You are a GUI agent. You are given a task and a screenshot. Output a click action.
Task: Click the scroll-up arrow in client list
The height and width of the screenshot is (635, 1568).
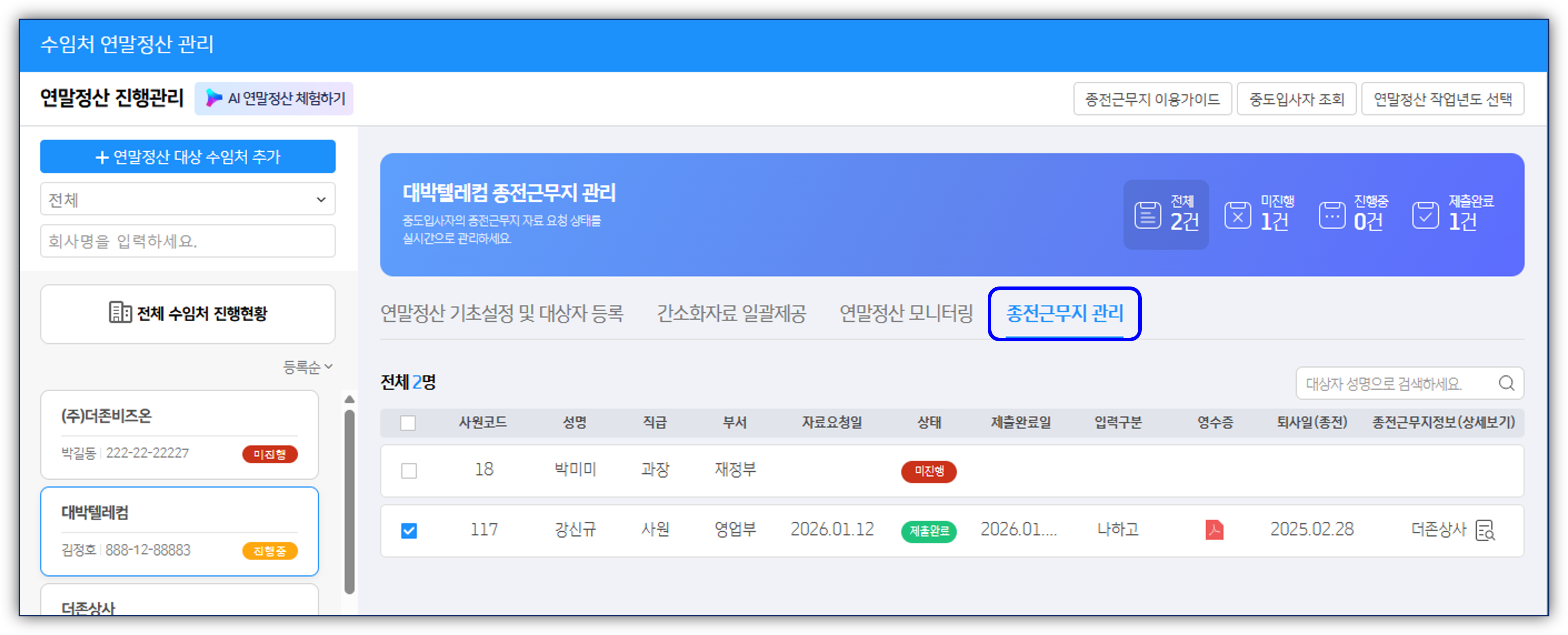pyautogui.click(x=349, y=399)
